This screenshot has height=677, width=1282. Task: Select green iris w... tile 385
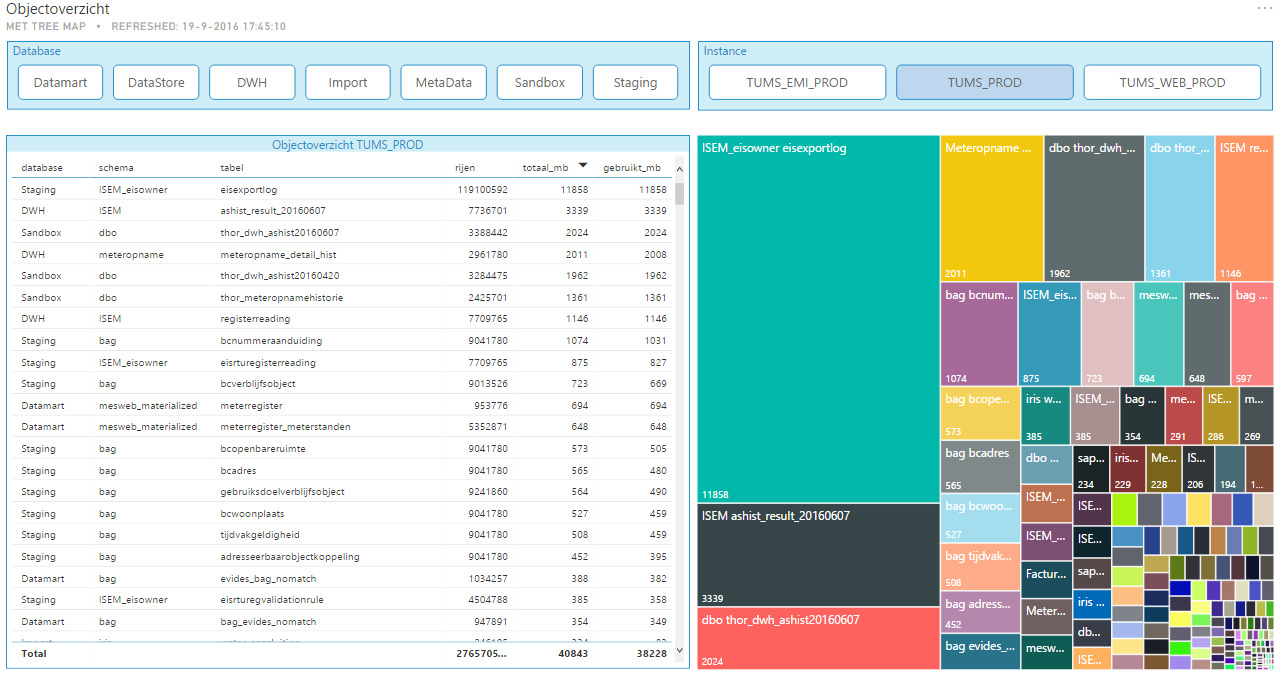(1046, 416)
